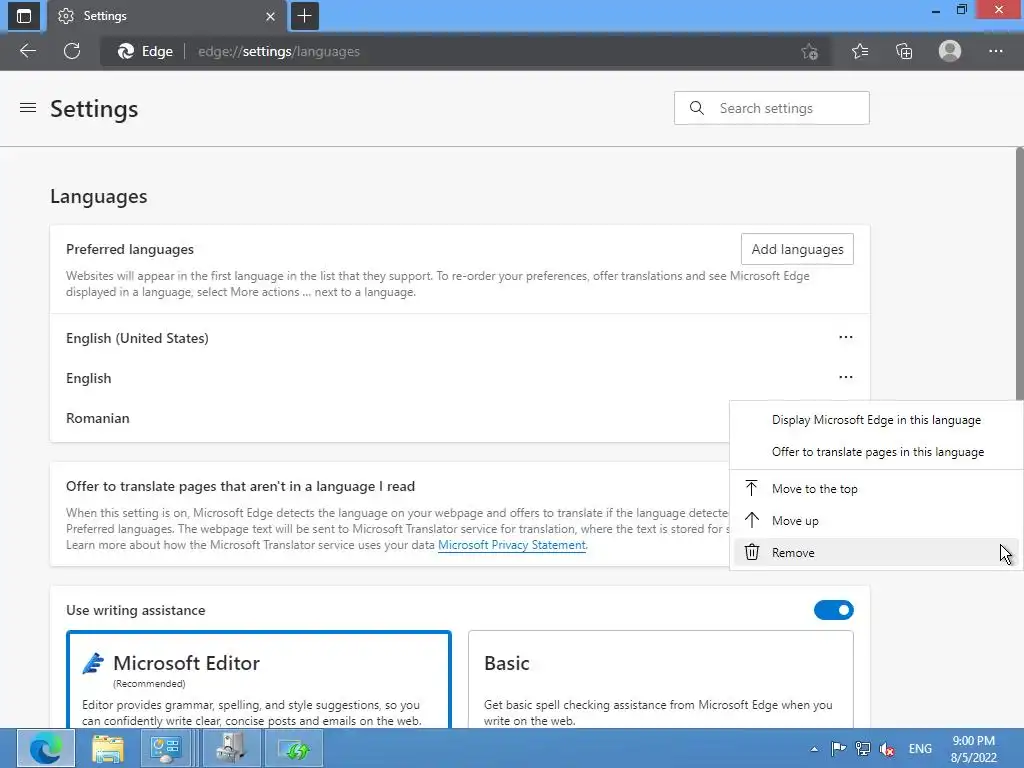Screen dimensions: 1024x768
Task: Click the trash icon beside Remove
Action: [x=752, y=552]
